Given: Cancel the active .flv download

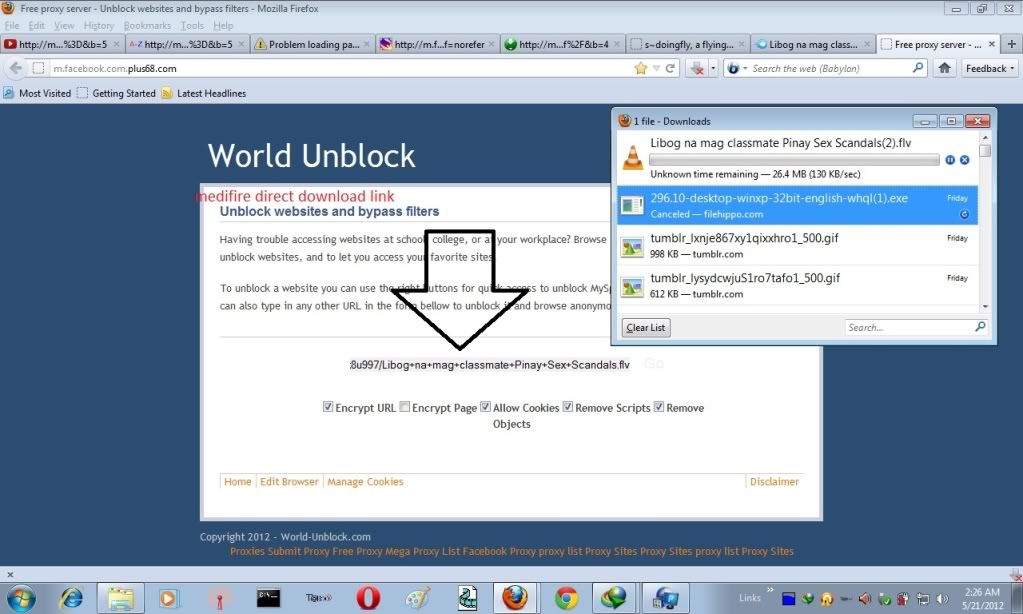Looking at the screenshot, I should [x=964, y=160].
